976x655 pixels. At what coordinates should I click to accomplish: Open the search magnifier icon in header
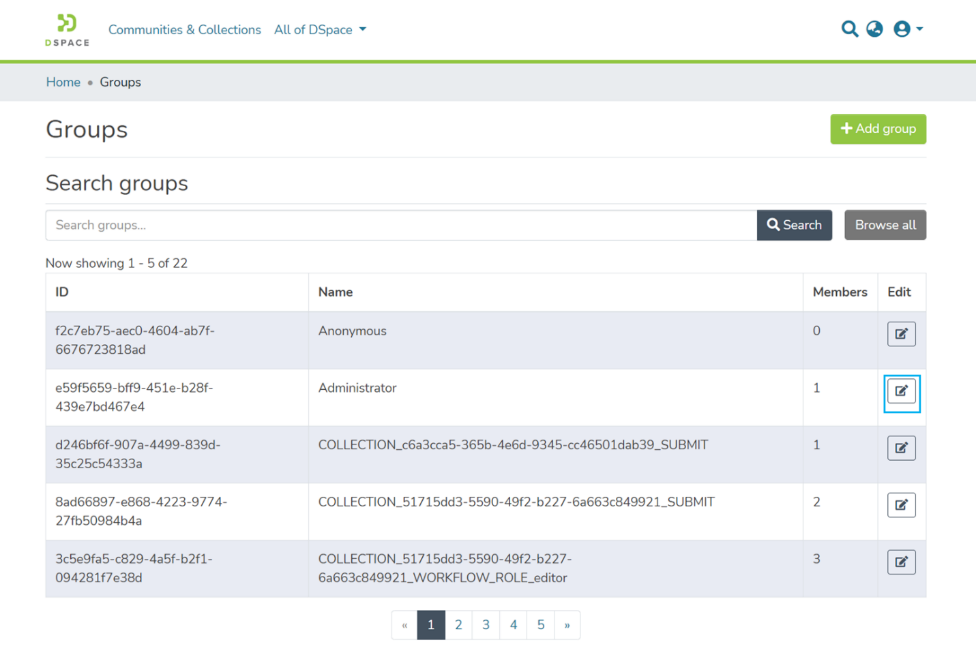pos(849,29)
